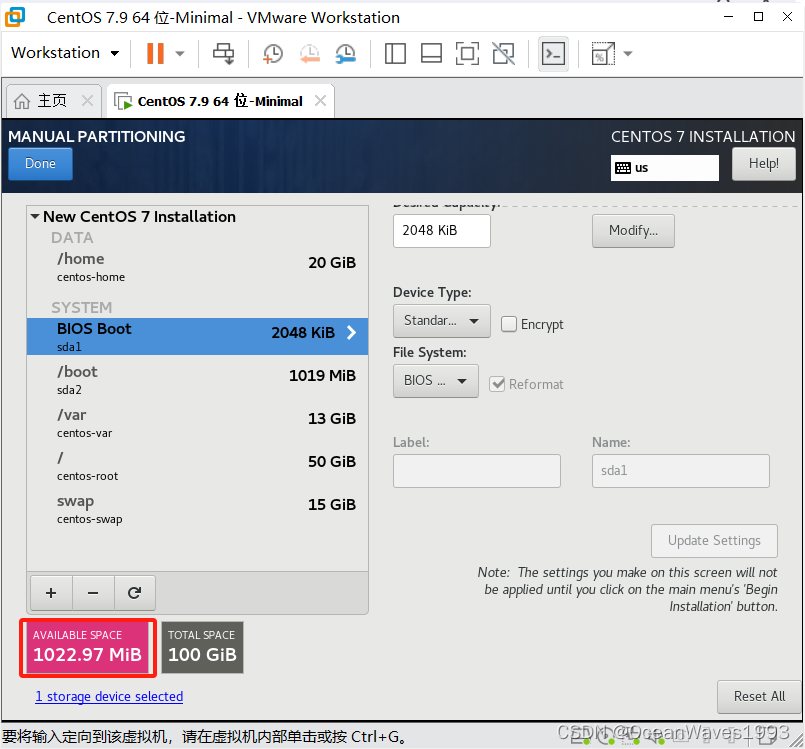Click chevron arrow on BIOS Boot row
Screen dimensions: 805x749
coord(351,333)
